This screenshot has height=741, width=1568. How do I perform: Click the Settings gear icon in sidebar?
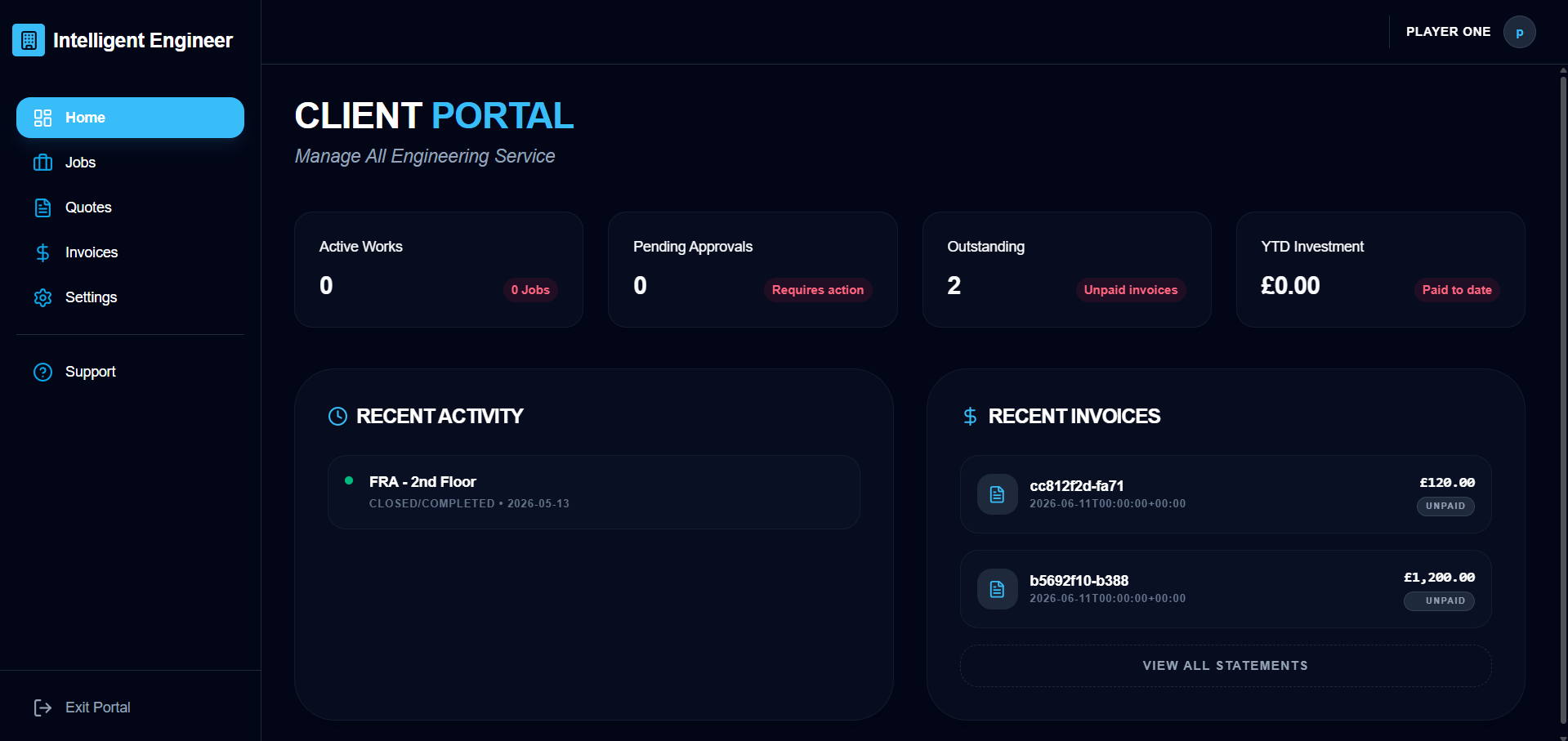pos(42,297)
